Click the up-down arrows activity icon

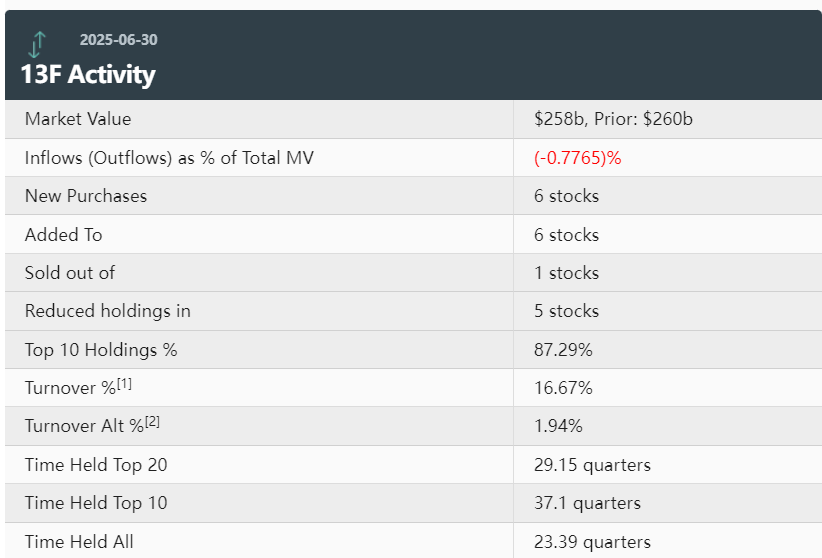[37, 45]
